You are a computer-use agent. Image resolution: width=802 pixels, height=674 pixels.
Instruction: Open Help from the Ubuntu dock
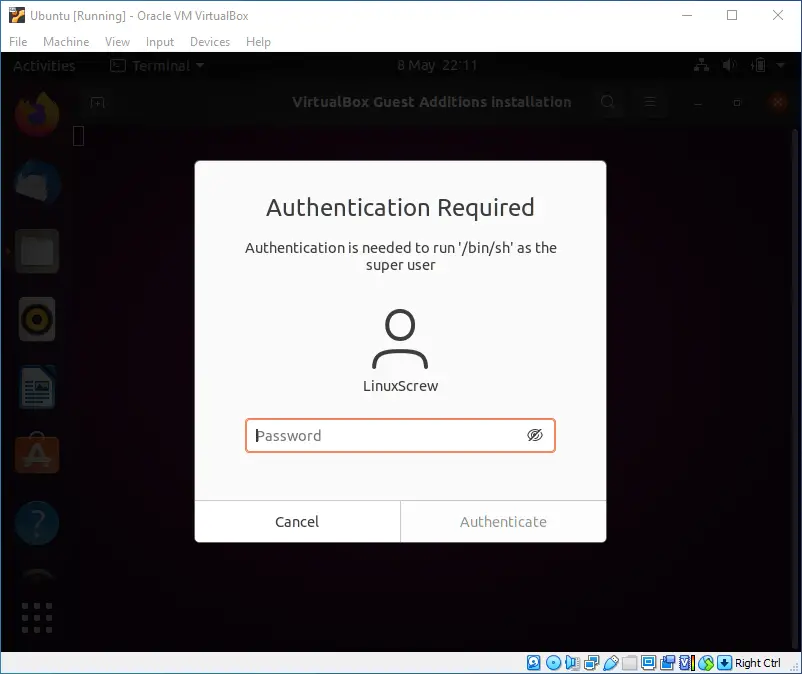point(37,523)
